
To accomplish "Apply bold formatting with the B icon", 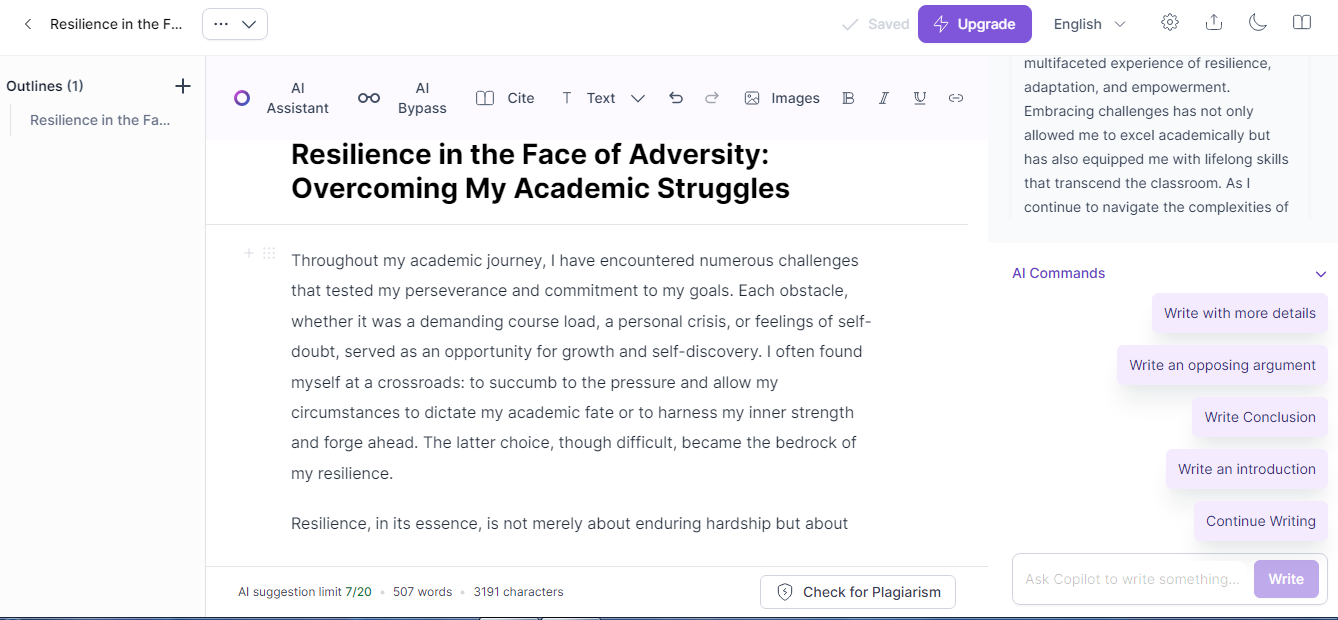I will (x=848, y=98).
